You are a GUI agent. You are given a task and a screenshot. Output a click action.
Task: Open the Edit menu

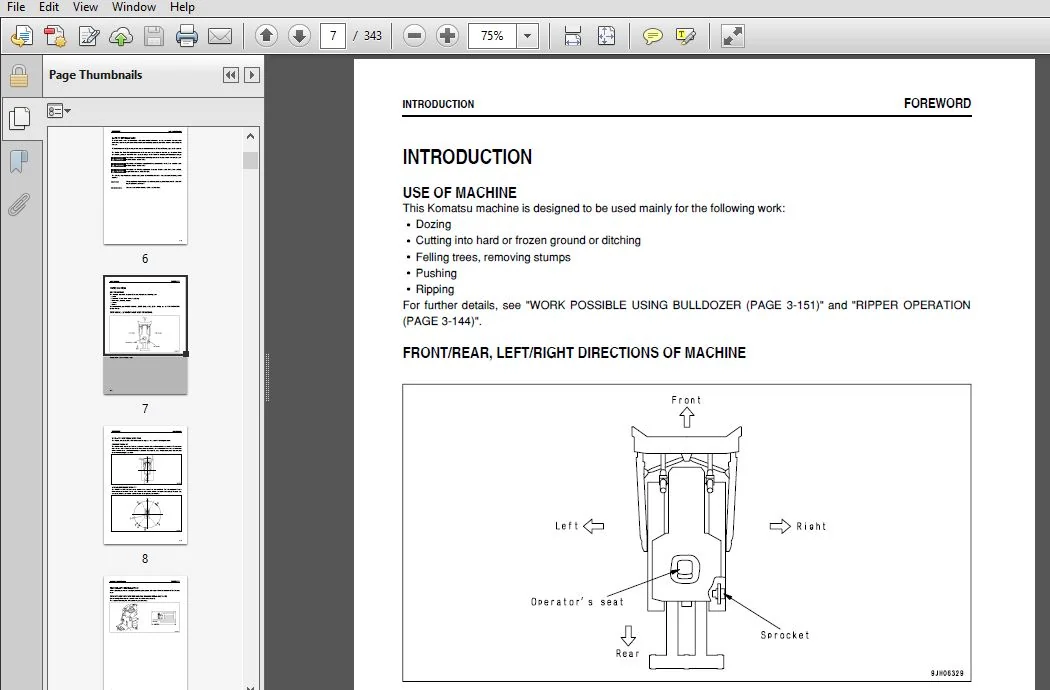tap(49, 7)
